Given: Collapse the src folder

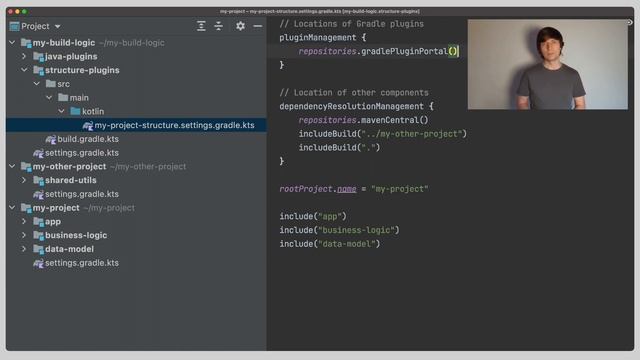Looking at the screenshot, I should pyautogui.click(x=37, y=84).
